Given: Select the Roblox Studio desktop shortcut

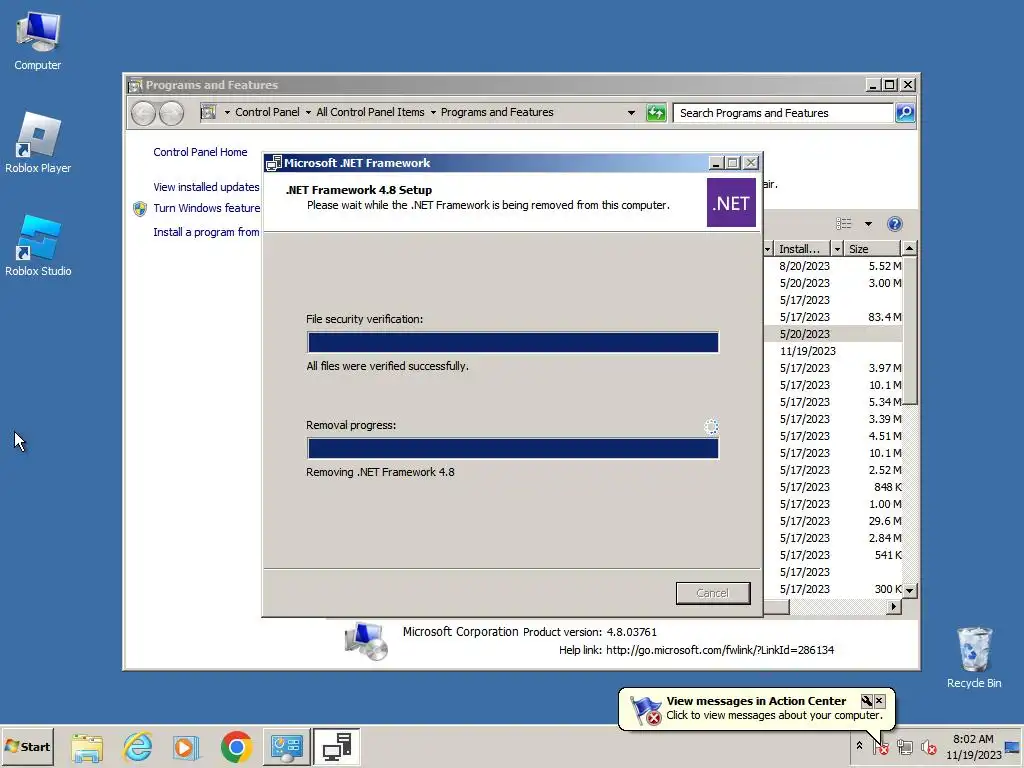Looking at the screenshot, I should tap(38, 245).
